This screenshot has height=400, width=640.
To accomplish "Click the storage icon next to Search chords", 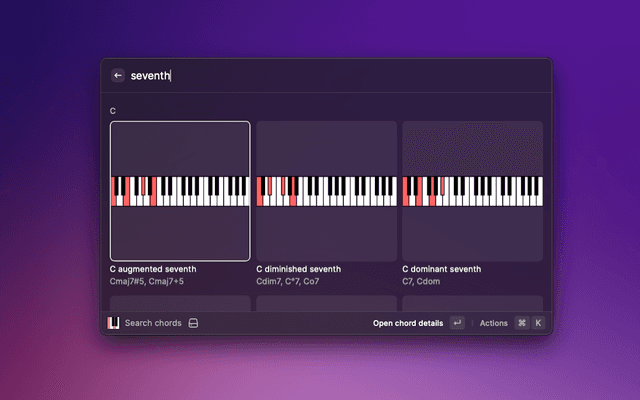I will [194, 323].
